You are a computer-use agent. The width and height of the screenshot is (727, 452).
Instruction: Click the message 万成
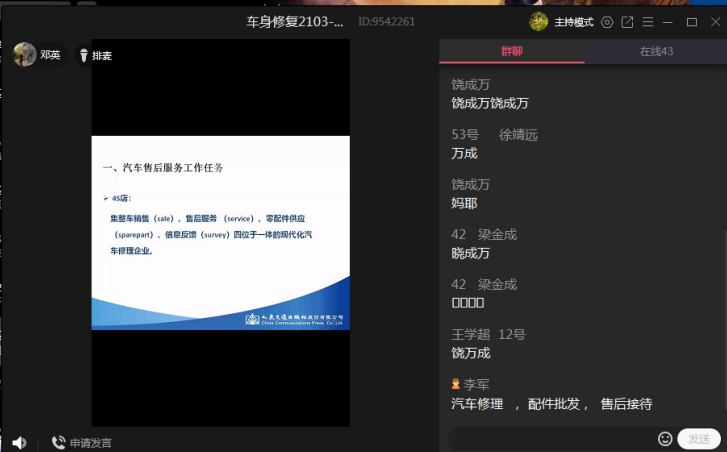tap(464, 153)
